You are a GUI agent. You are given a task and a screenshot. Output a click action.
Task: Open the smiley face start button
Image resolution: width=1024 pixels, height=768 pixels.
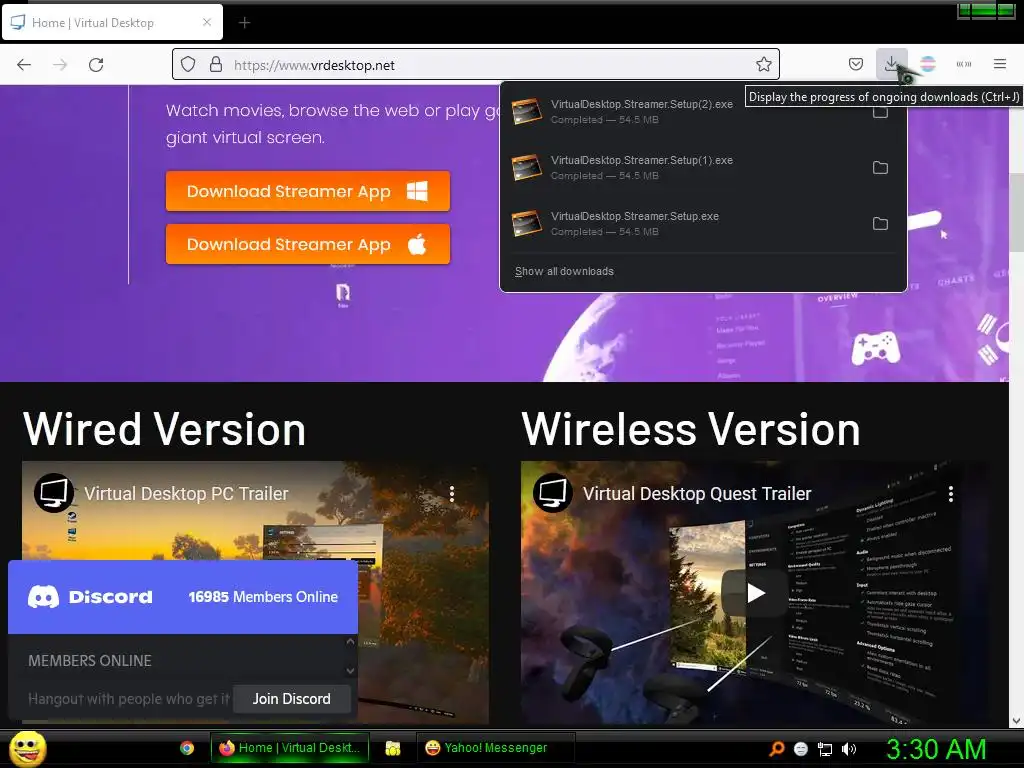click(27, 748)
